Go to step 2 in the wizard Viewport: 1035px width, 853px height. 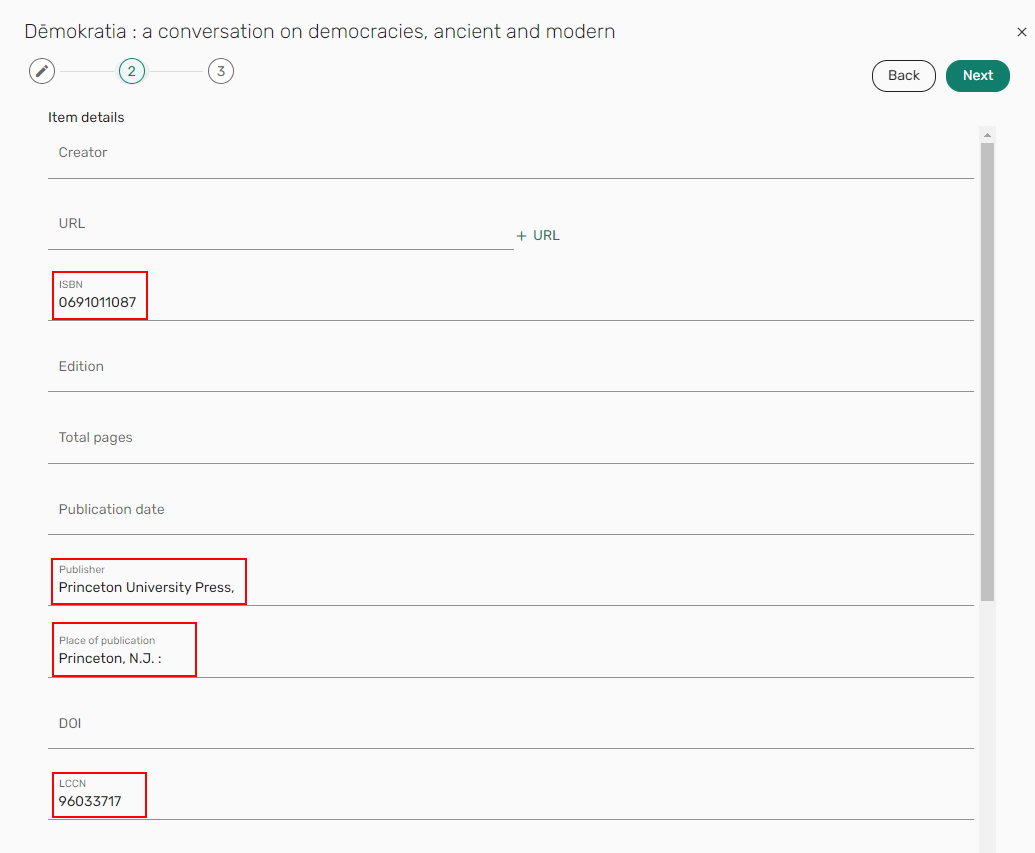click(x=131, y=71)
